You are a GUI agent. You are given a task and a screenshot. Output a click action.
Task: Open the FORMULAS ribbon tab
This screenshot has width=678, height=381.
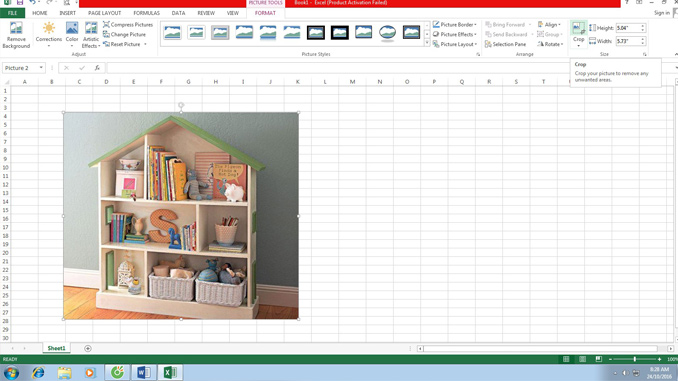[146, 13]
